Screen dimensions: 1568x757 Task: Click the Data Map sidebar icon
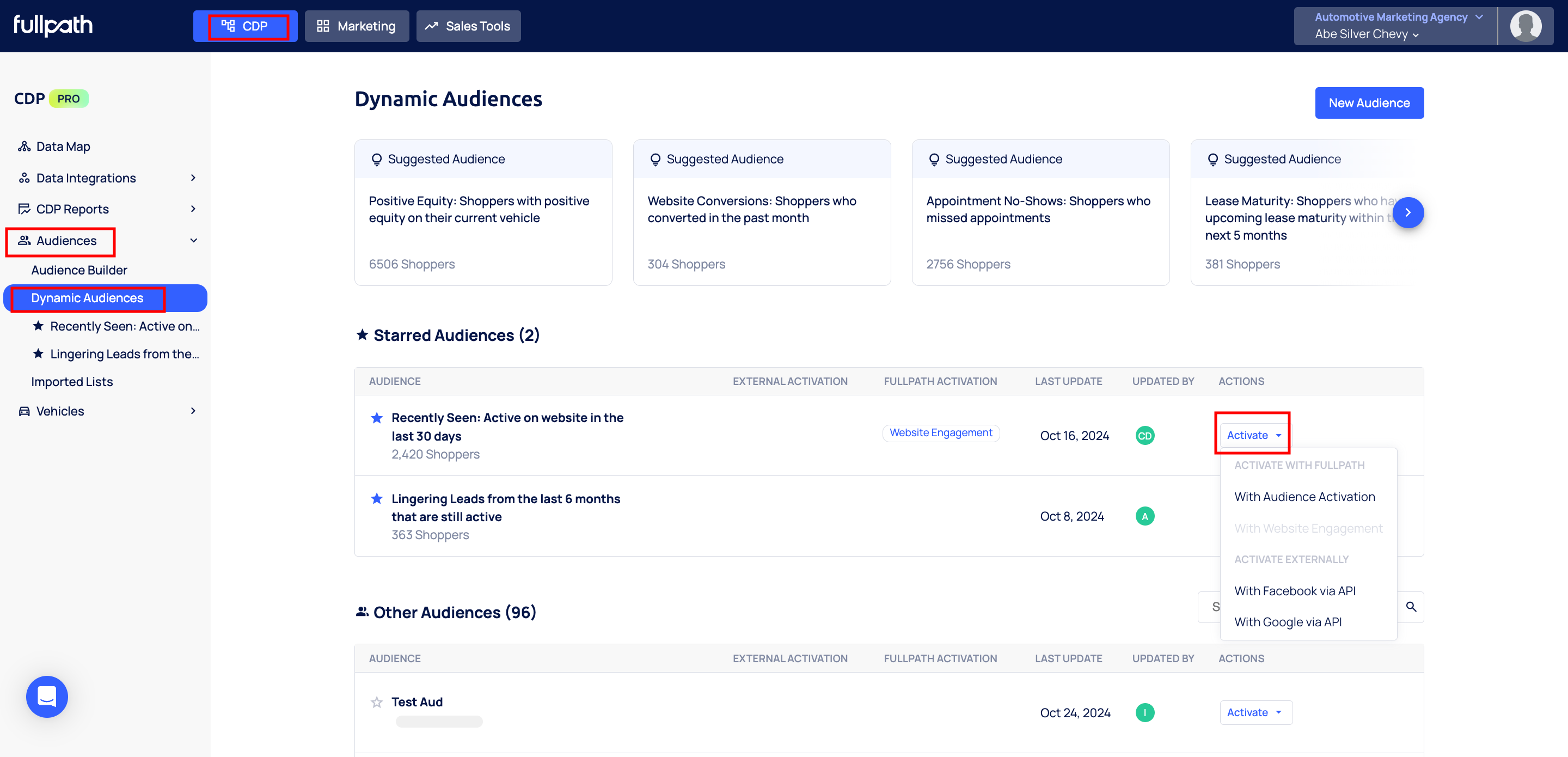(x=24, y=146)
